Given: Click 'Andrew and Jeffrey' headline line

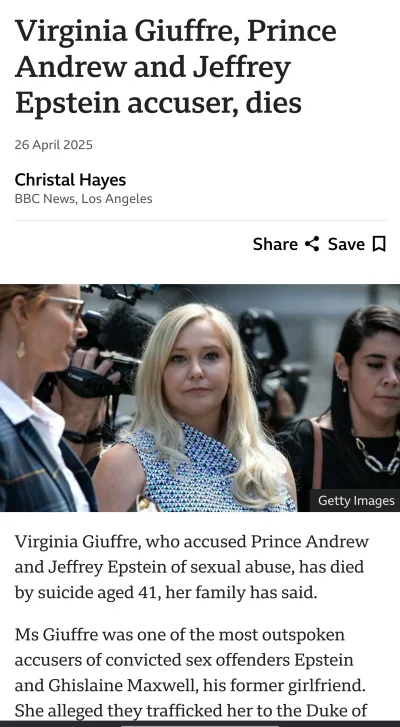Looking at the screenshot, I should 152,67.
